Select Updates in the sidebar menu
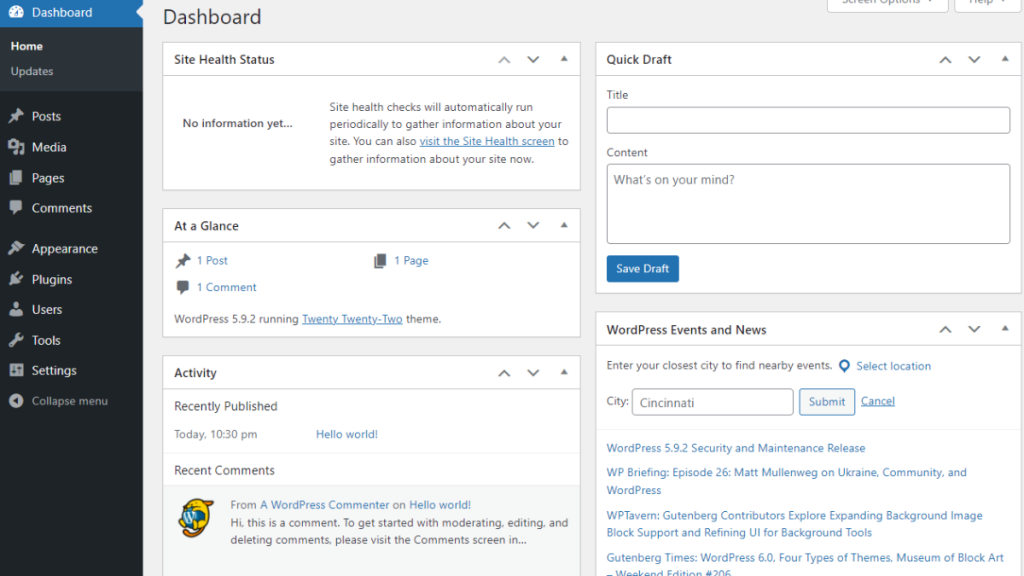The height and width of the screenshot is (576, 1024). coord(32,71)
